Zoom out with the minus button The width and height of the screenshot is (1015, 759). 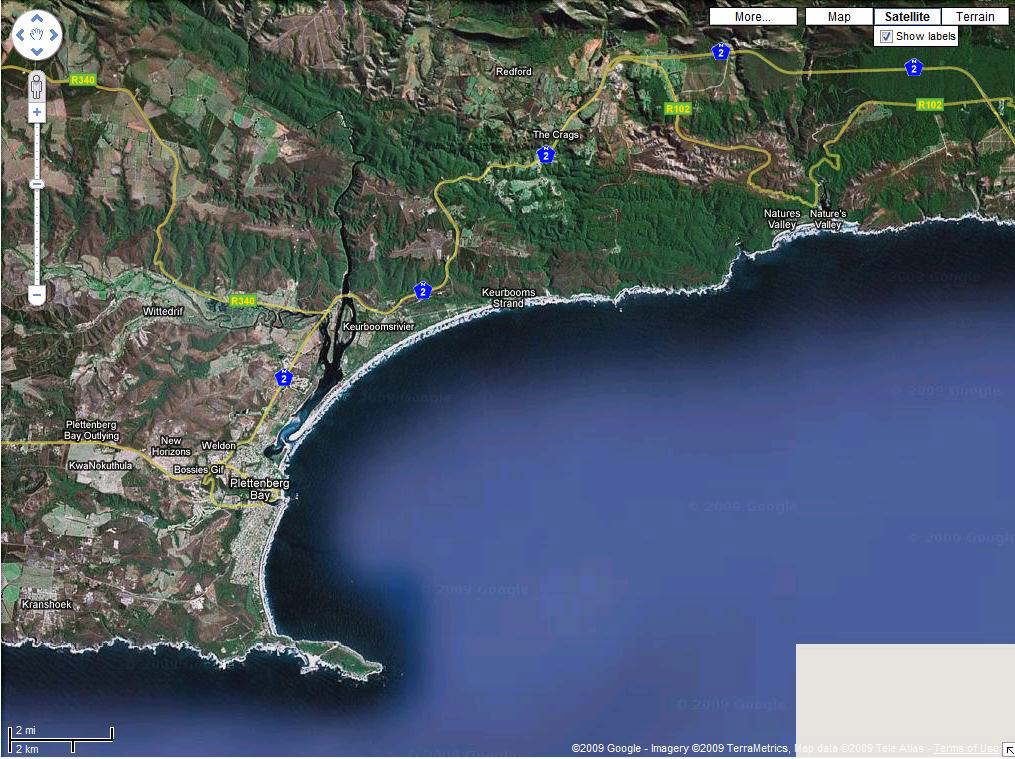(x=37, y=296)
